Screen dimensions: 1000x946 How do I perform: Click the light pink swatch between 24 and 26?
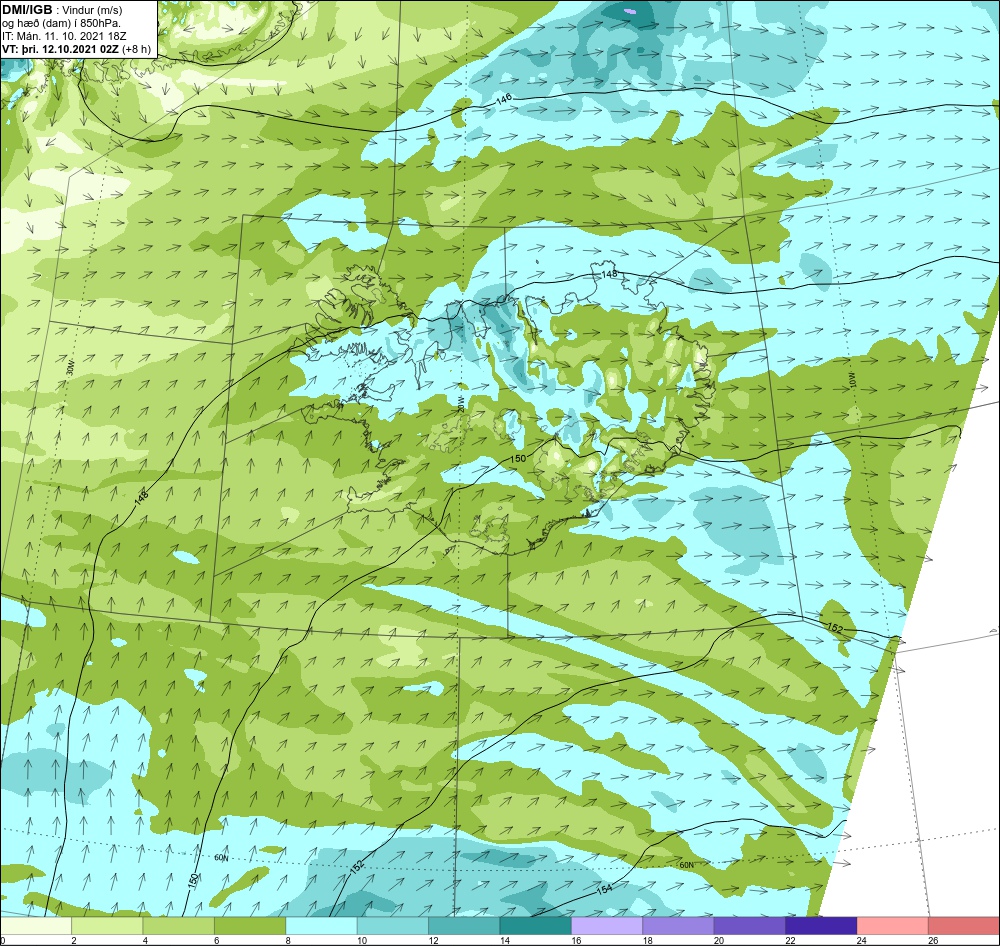click(893, 926)
